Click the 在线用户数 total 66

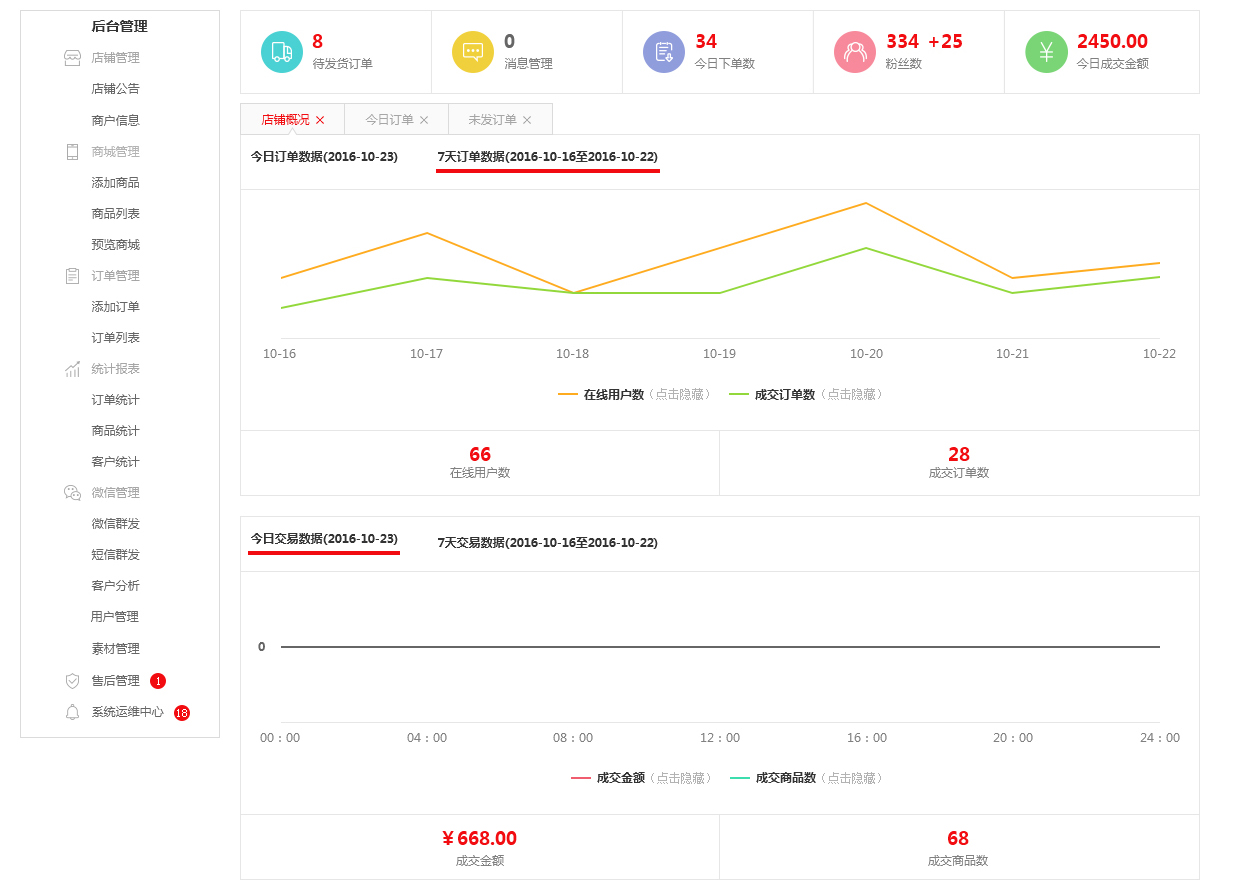coord(480,455)
